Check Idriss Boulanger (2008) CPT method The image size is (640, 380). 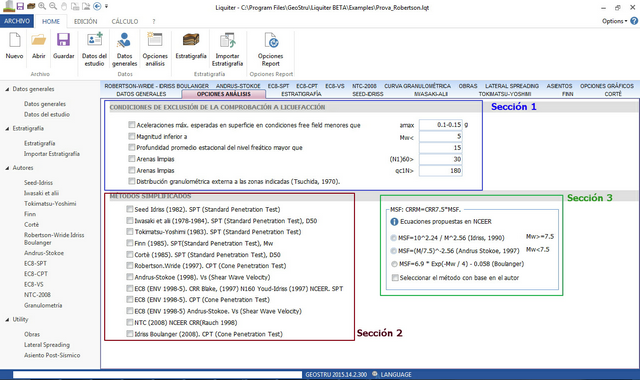[x=130, y=334]
